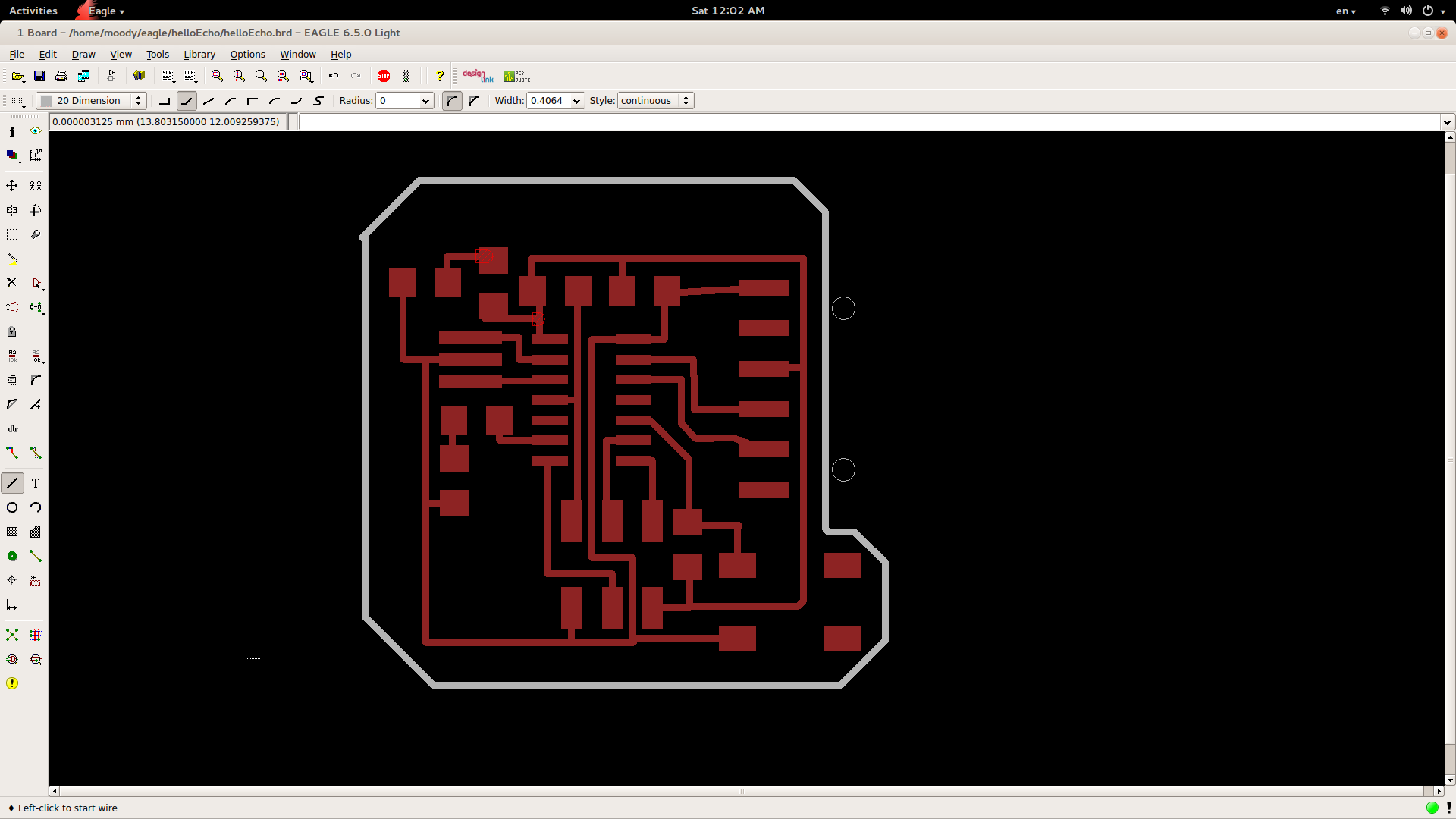1456x819 pixels.
Task: Open the CAM processor icon
Action: [x=83, y=76]
